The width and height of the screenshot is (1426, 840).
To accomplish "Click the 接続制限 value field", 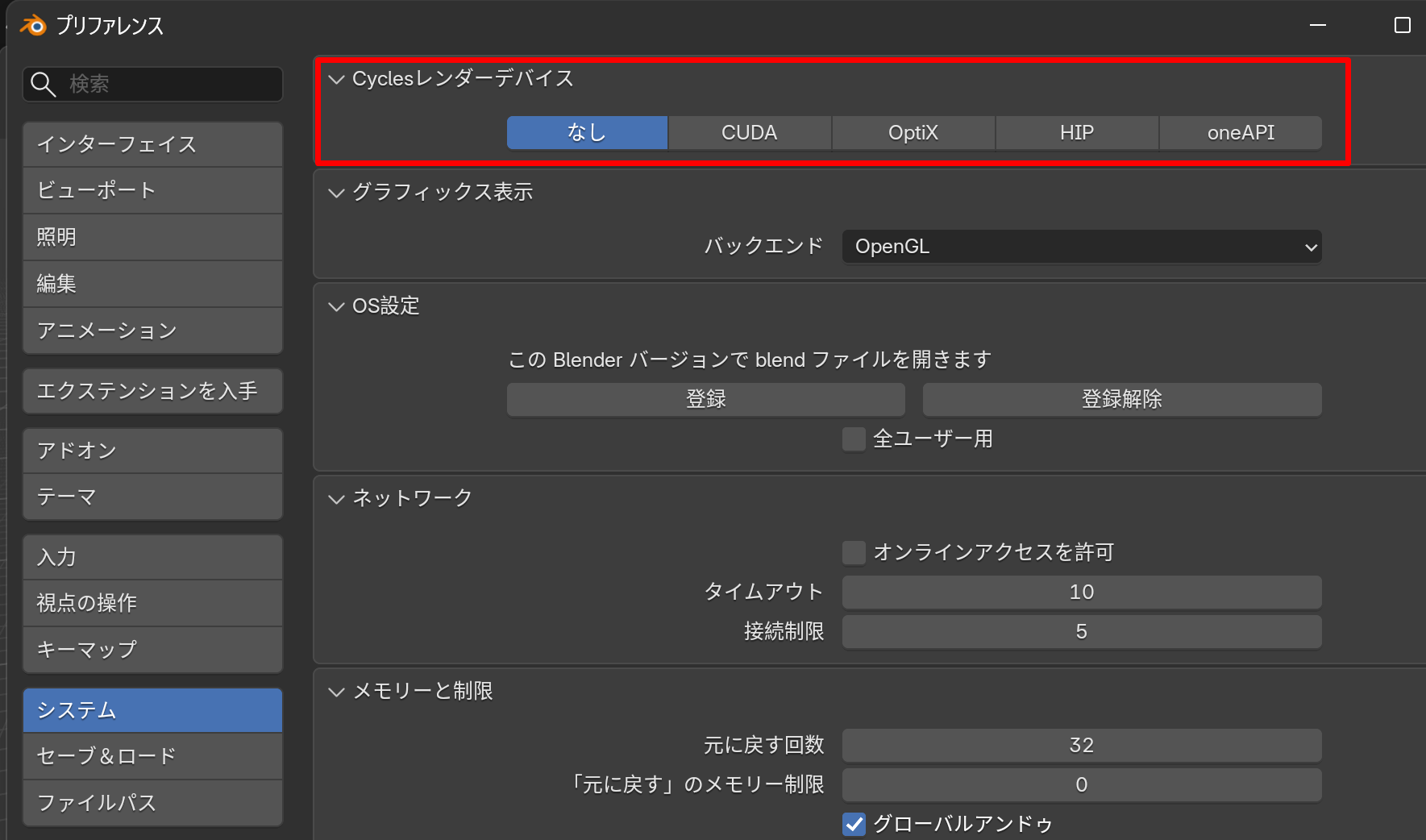I will pos(1082,632).
